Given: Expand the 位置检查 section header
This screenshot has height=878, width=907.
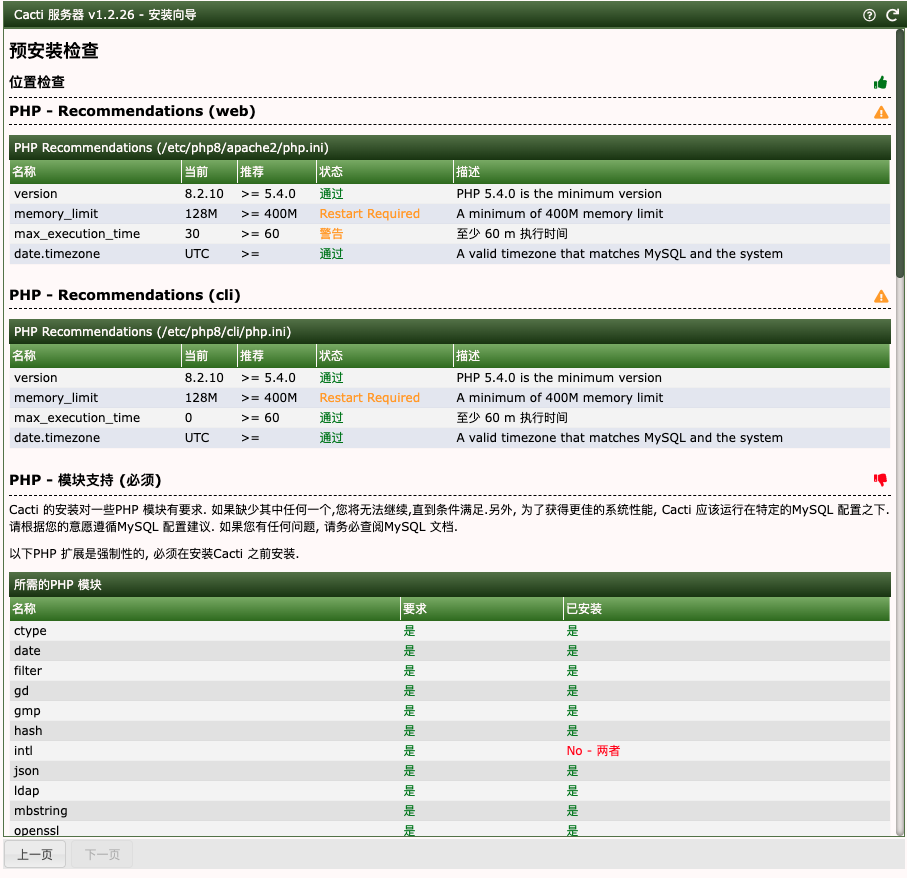Looking at the screenshot, I should pyautogui.click(x=37, y=82).
